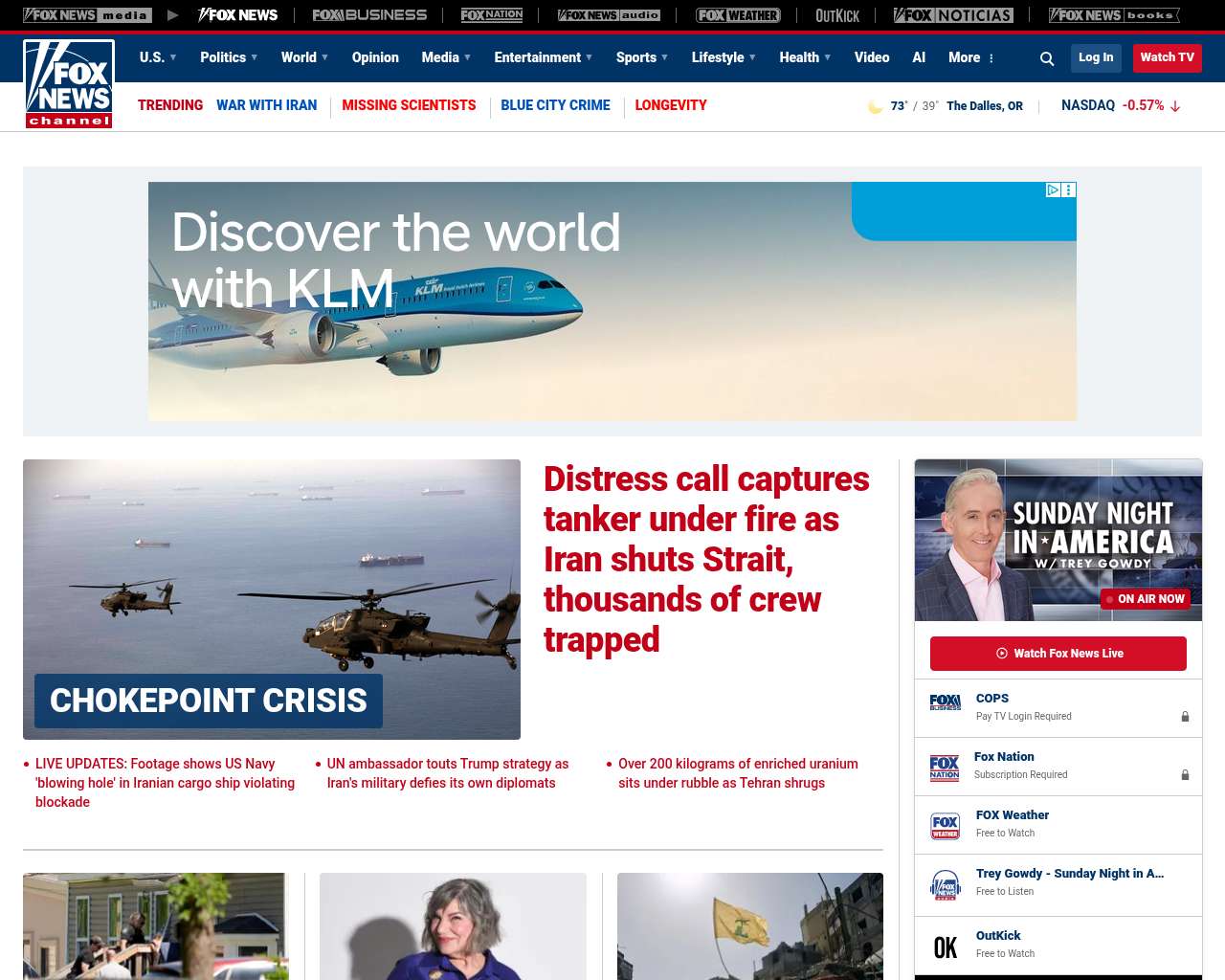Click Watch Fox News Live button
1225x980 pixels.
click(x=1058, y=654)
